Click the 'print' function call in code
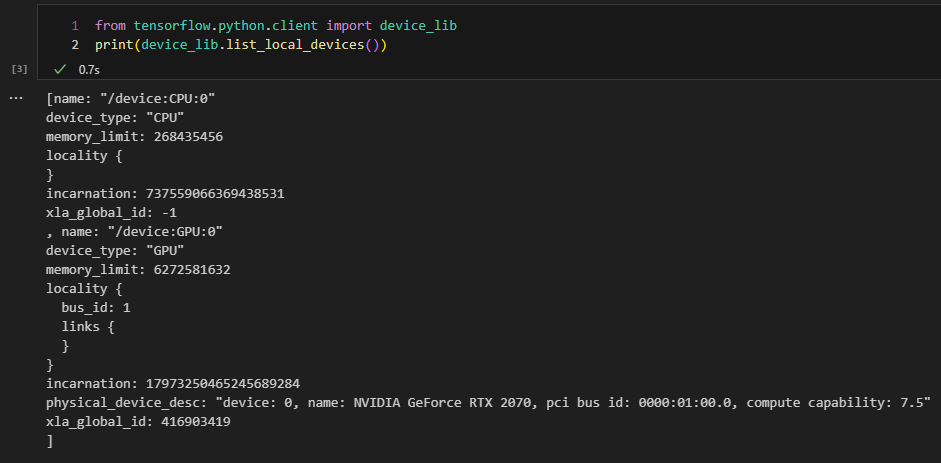 click(114, 45)
